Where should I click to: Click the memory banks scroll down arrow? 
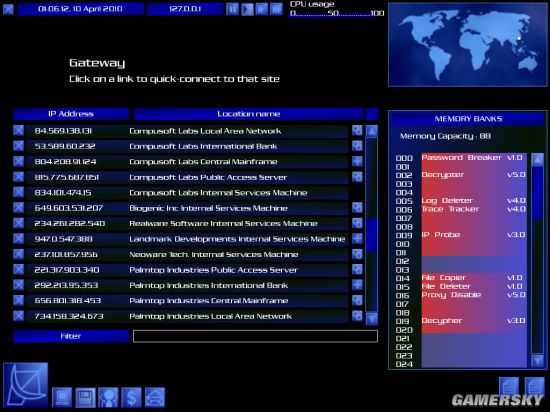[537, 360]
